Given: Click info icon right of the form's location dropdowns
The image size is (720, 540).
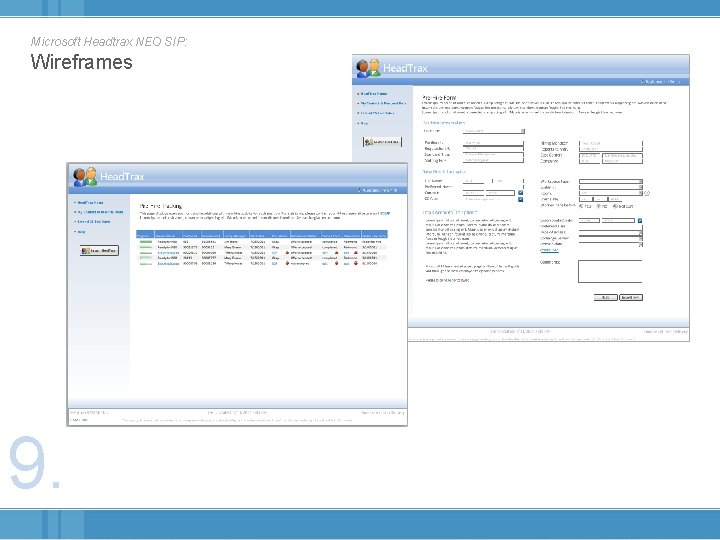Looking at the screenshot, I should coord(647,193).
